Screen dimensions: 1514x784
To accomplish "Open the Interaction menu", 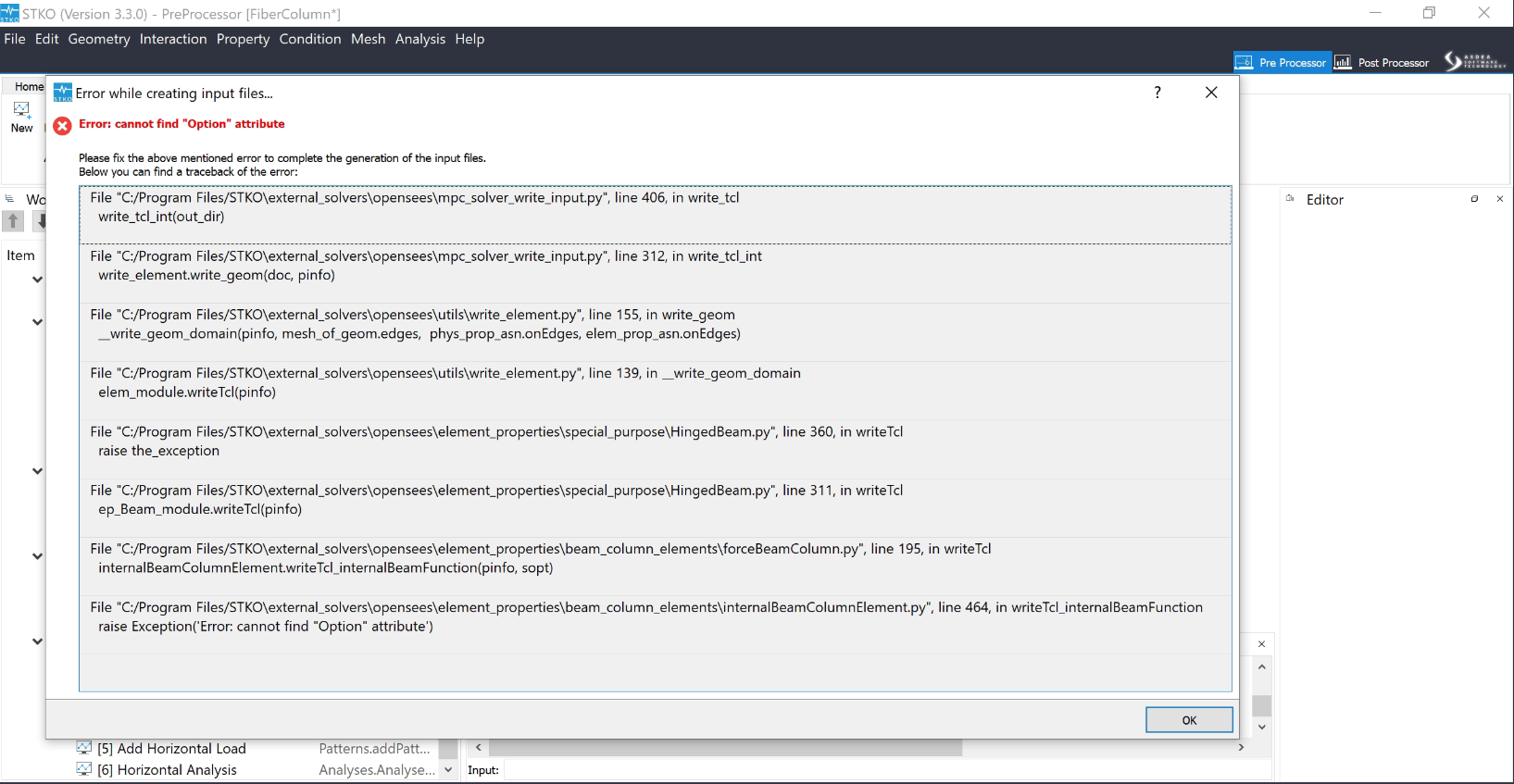I will click(173, 39).
